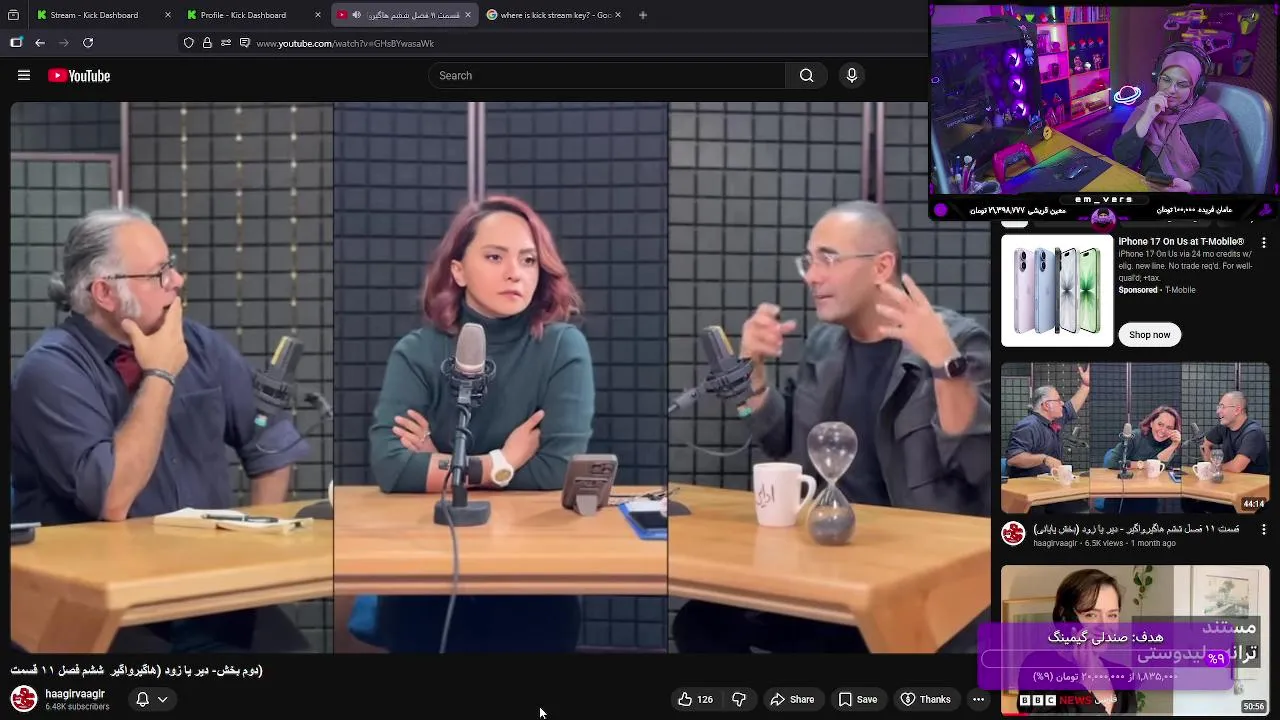Send a Thanks on this video
The image size is (1280, 720).
925,699
